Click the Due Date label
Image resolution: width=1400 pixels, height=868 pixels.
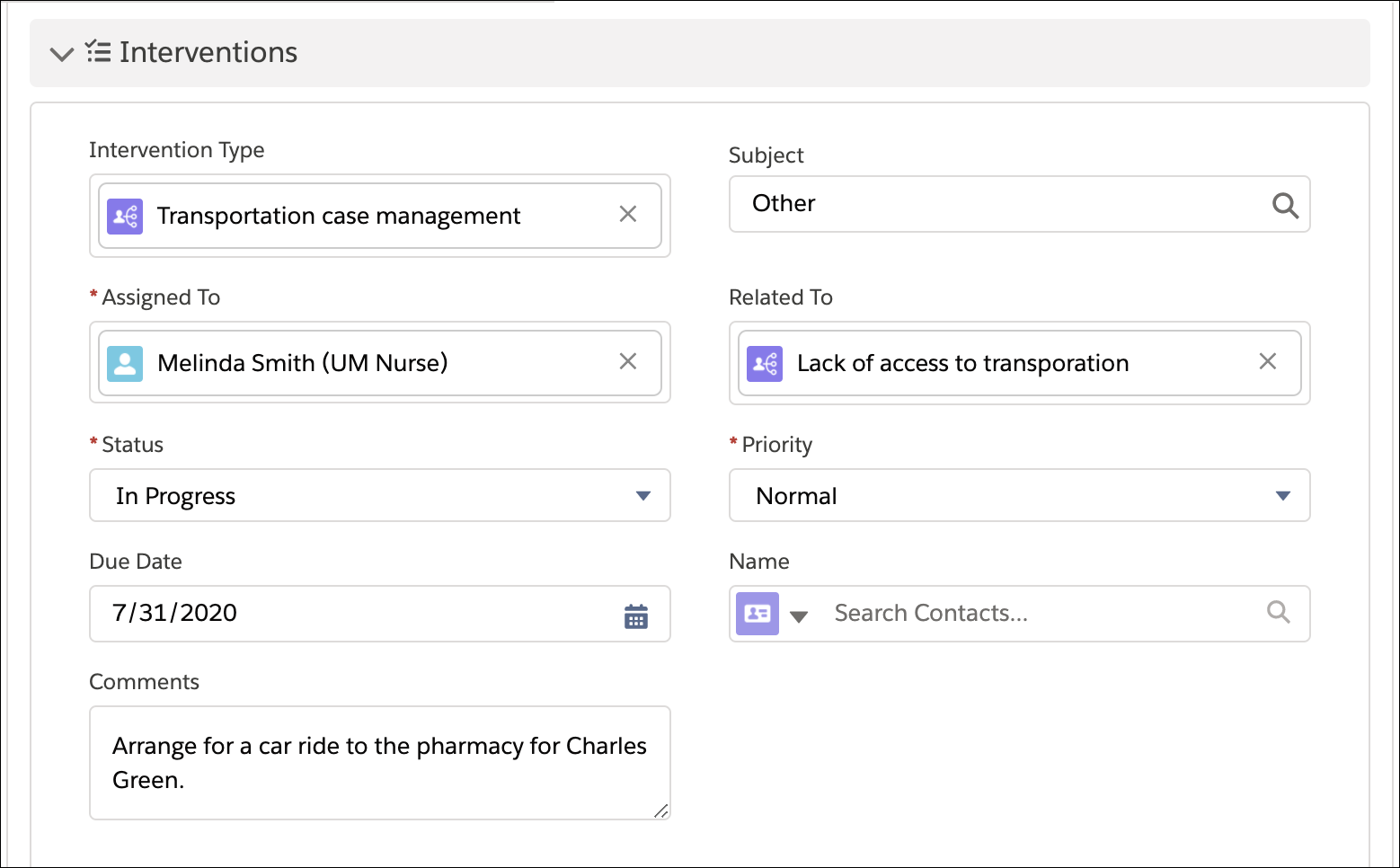[x=136, y=562]
